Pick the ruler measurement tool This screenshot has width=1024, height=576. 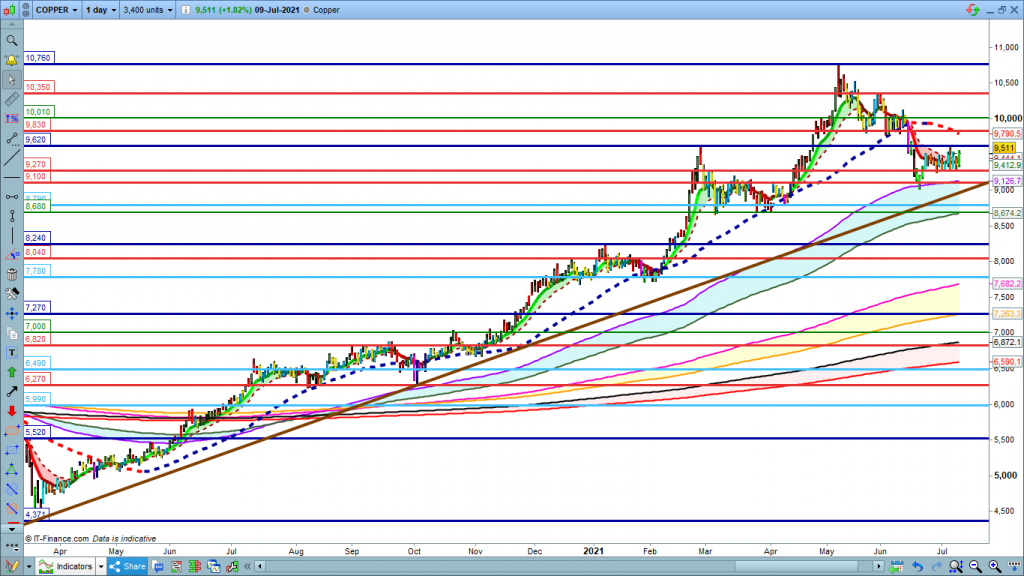(x=12, y=100)
